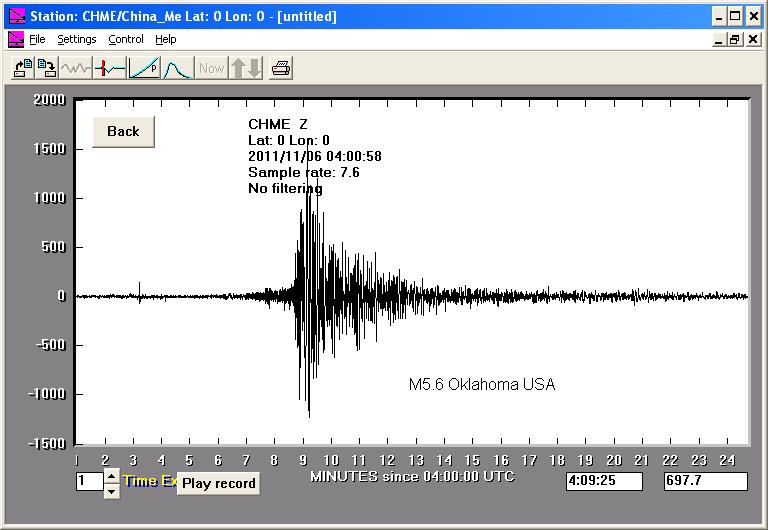
Task: Click the save/export record icon
Action: pyautogui.click(x=46, y=68)
